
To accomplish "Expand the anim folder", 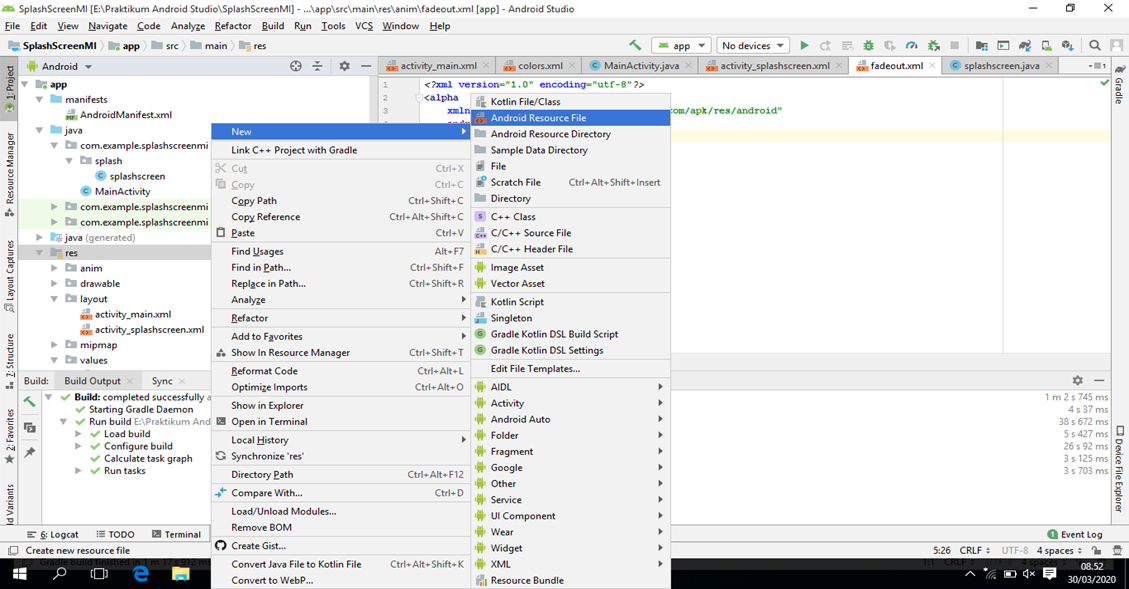I will (54, 268).
